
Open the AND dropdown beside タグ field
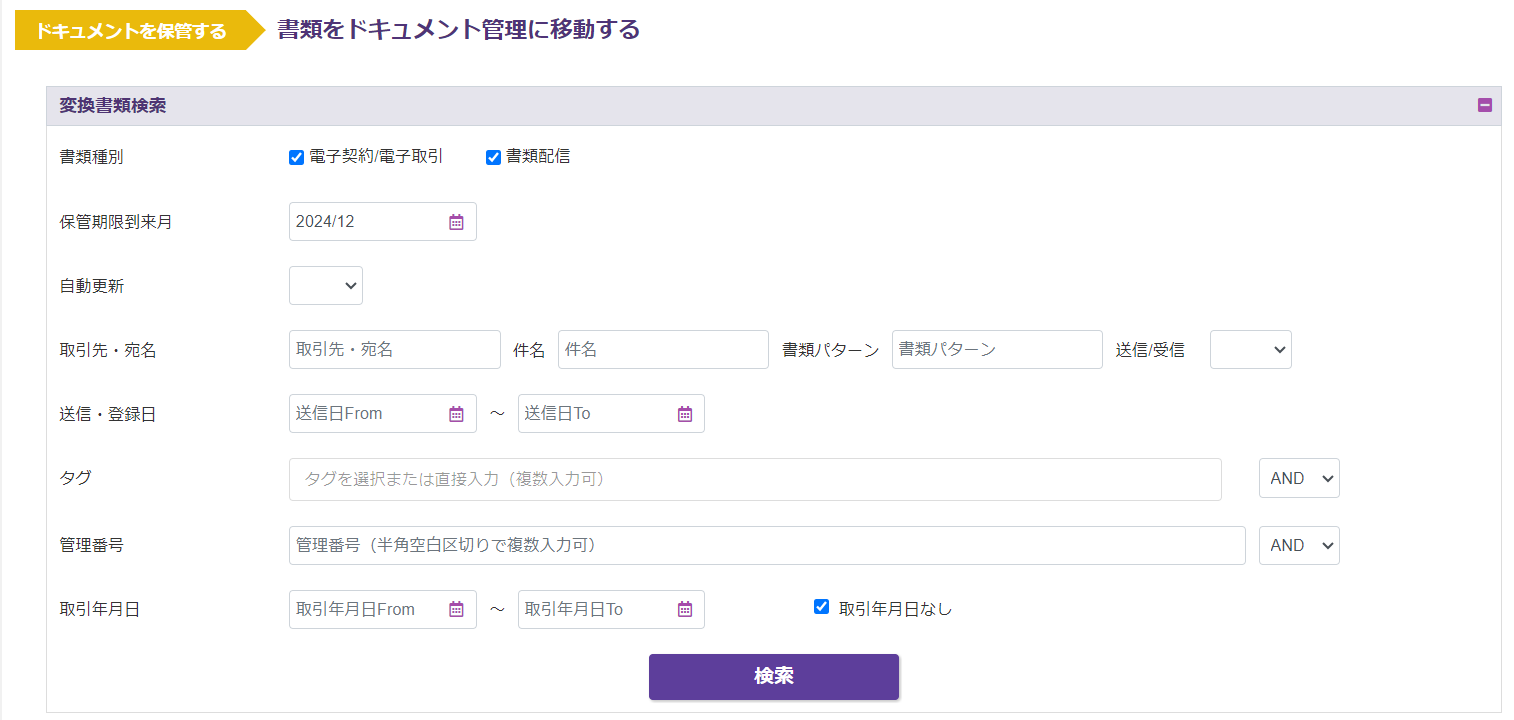point(1298,479)
